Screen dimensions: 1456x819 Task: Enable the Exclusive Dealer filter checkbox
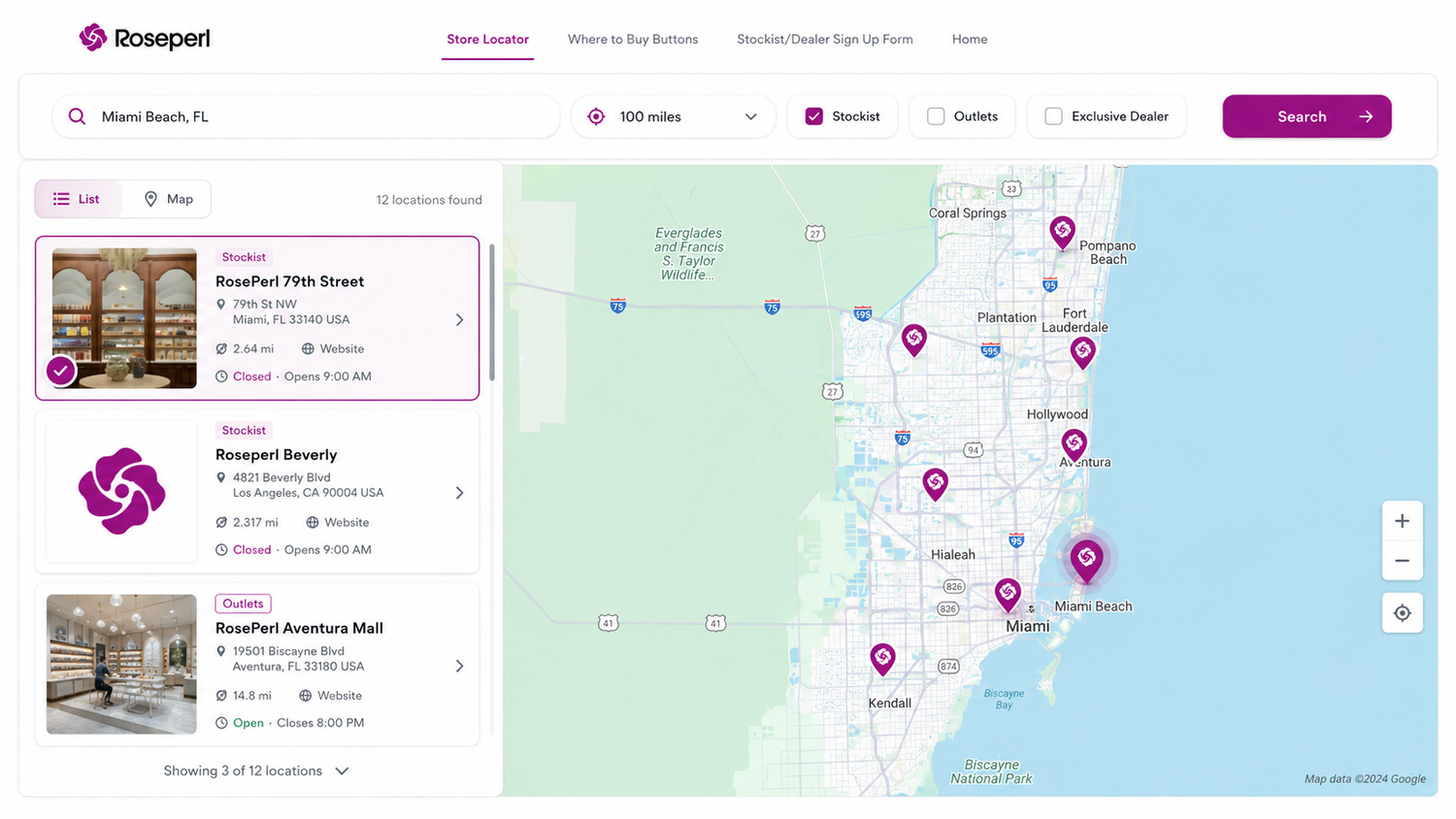(x=1053, y=116)
